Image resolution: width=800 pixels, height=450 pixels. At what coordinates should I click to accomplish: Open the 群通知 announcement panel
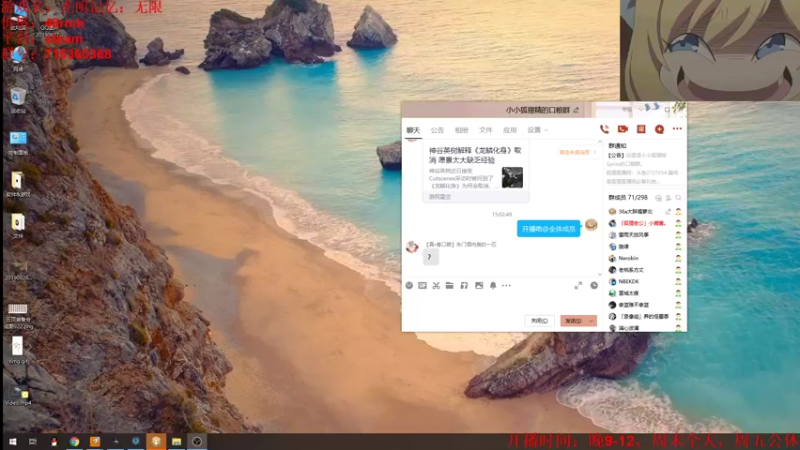point(617,146)
